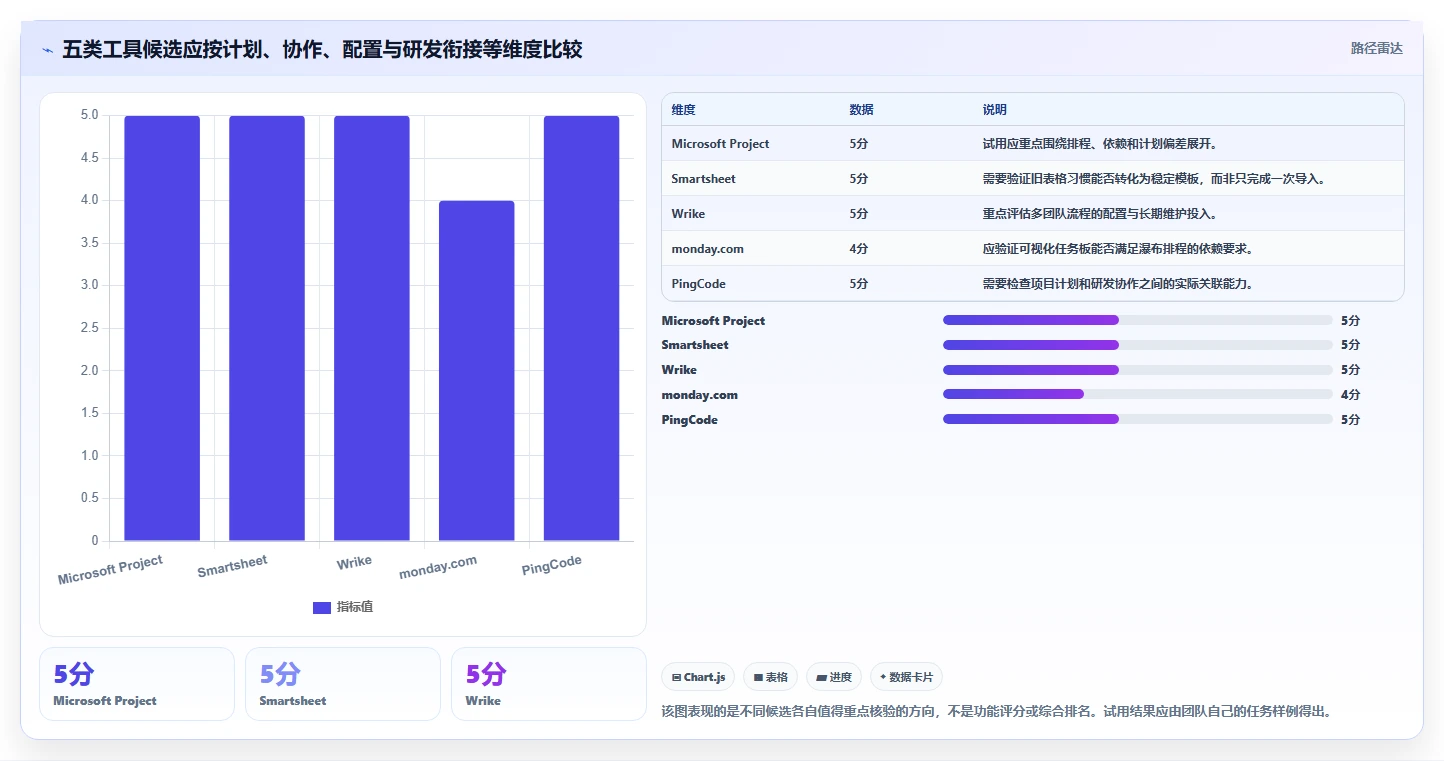Click description 试用应重点围绕排程
1444x761 pixels.
(1100, 144)
